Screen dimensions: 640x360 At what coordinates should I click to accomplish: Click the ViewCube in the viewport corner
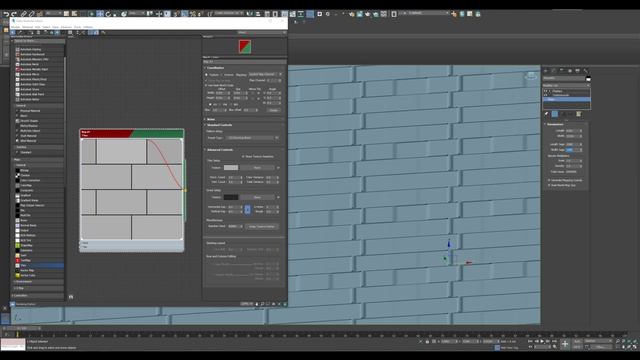531,76
